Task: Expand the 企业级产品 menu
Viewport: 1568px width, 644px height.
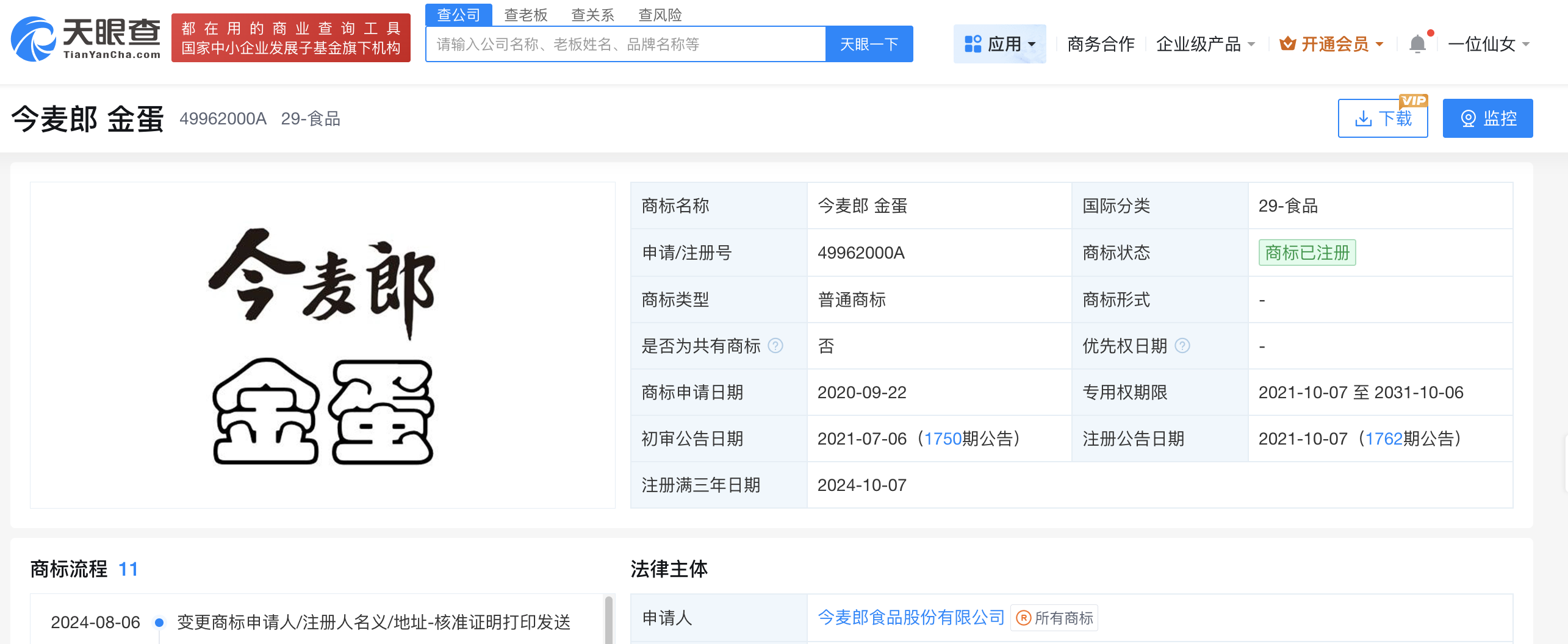Action: pos(1205,44)
